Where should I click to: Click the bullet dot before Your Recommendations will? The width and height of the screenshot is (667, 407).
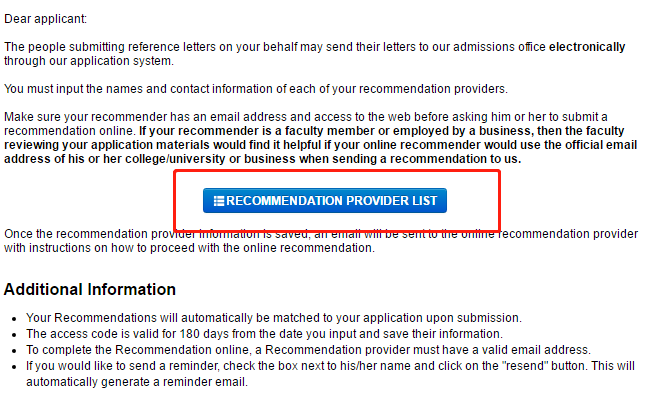tap(14, 319)
